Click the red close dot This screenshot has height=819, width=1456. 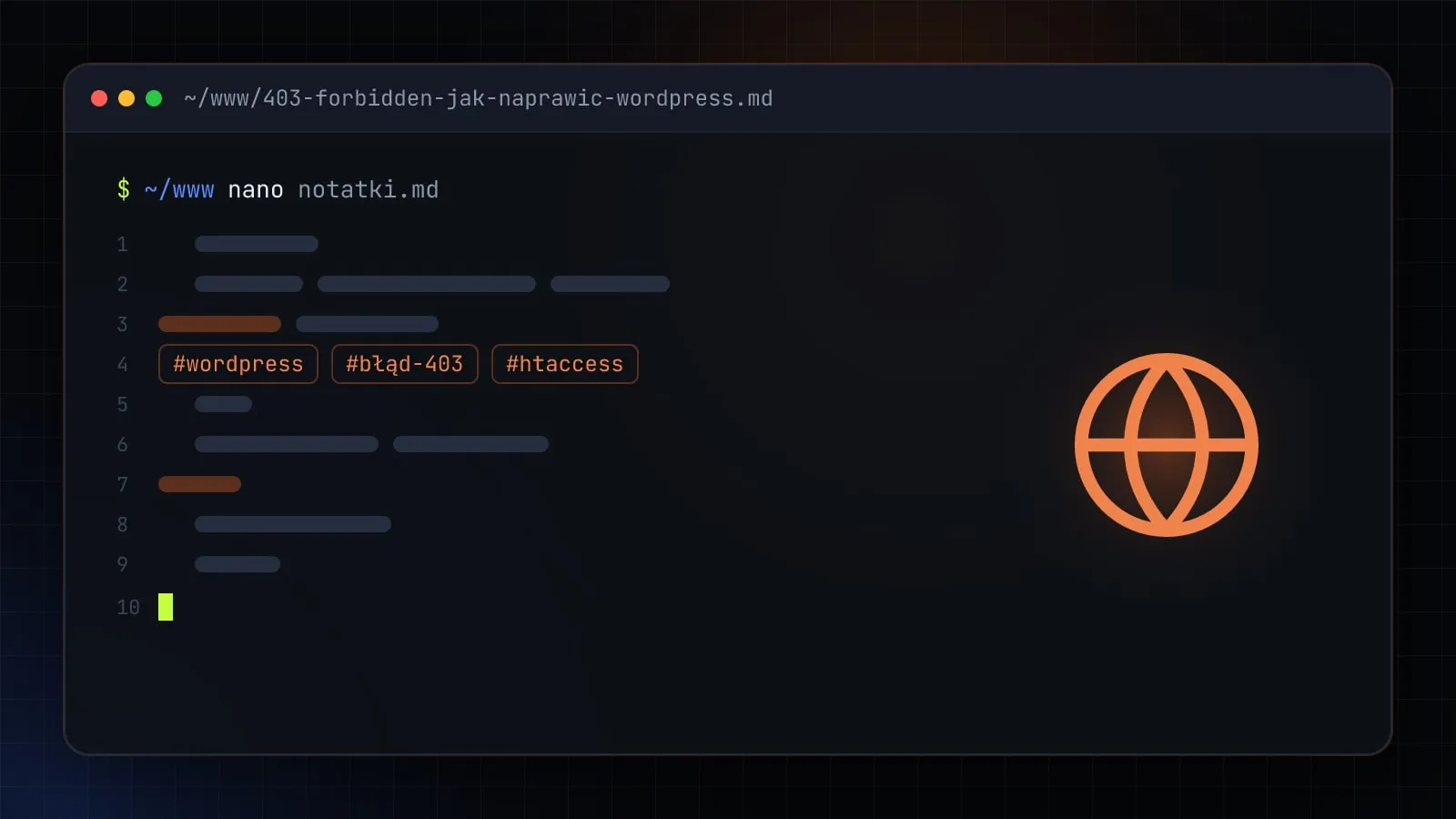(x=99, y=98)
